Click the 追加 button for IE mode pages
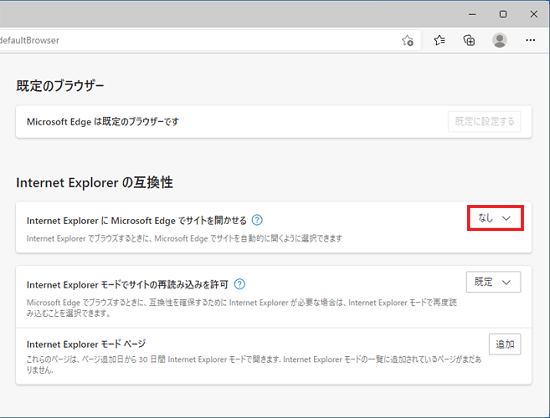The height and width of the screenshot is (418, 550). [x=505, y=344]
